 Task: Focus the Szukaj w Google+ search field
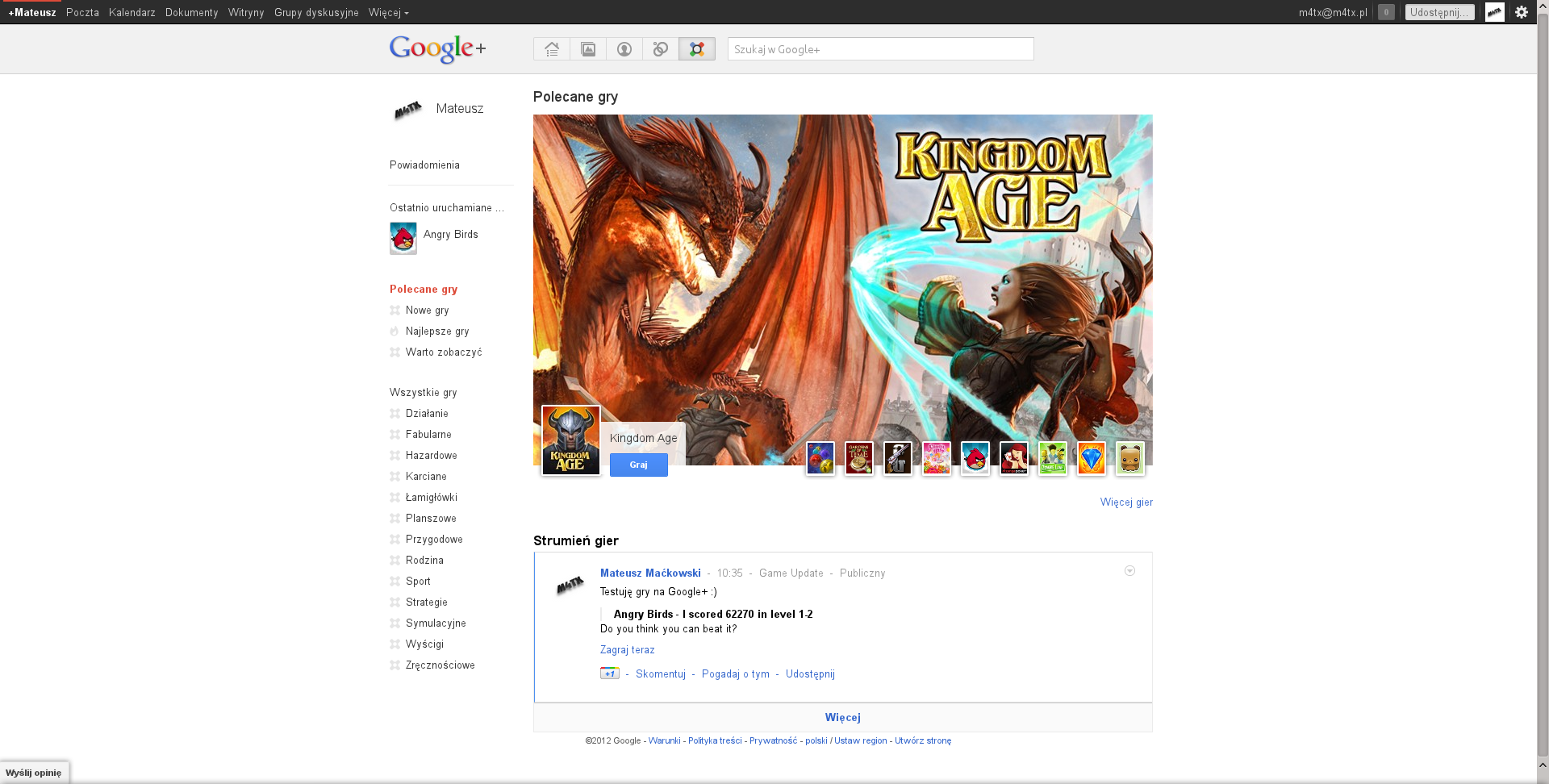pyautogui.click(x=881, y=49)
